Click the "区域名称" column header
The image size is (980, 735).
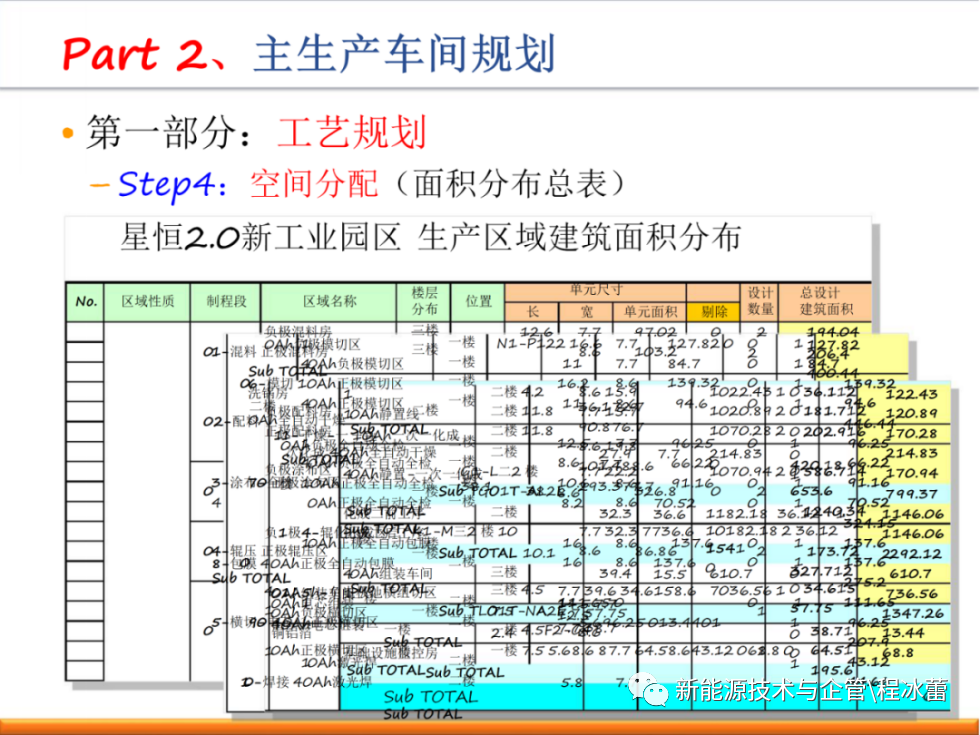coord(329,302)
